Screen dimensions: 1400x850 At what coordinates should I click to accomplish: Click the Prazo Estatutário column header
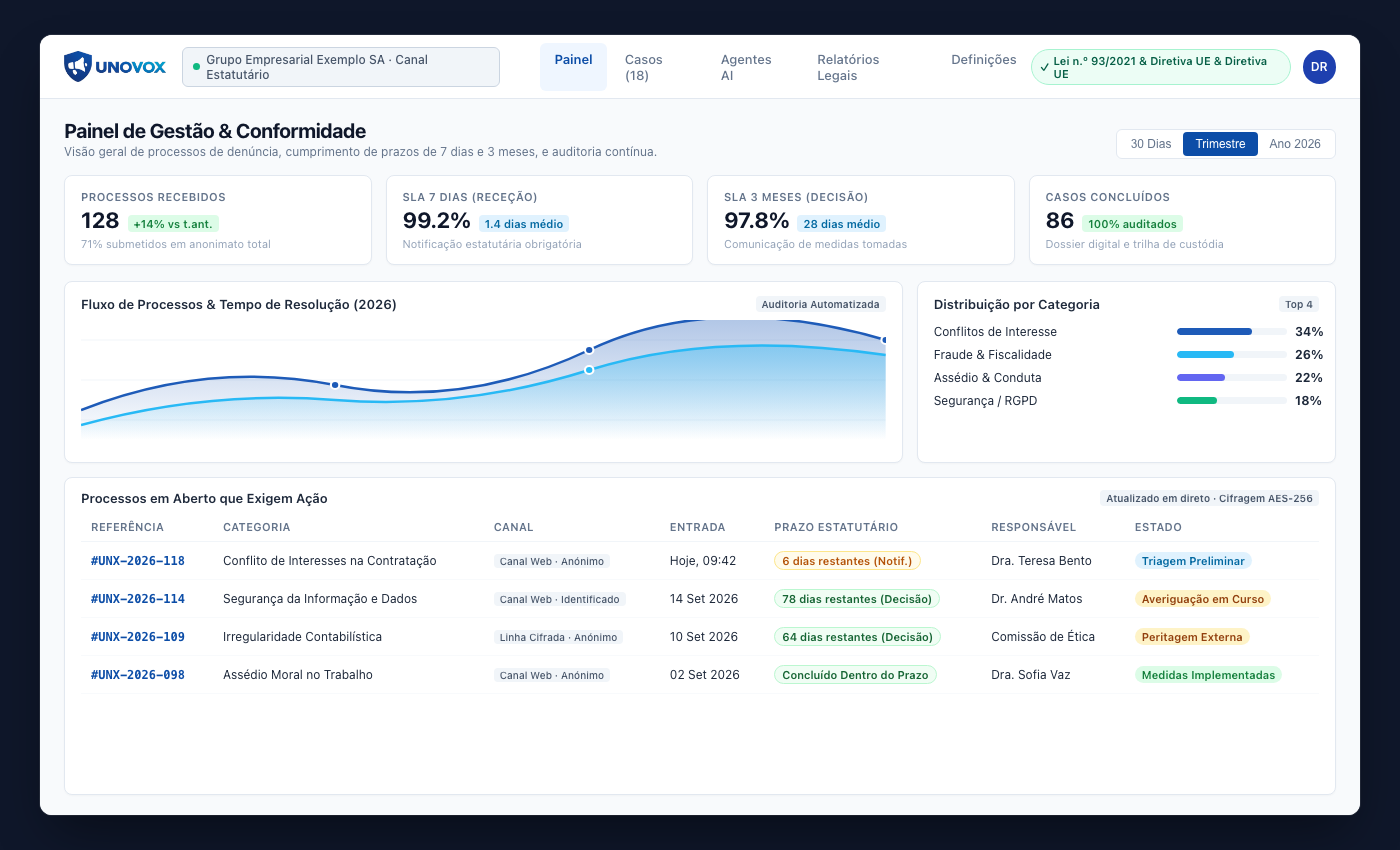836,527
